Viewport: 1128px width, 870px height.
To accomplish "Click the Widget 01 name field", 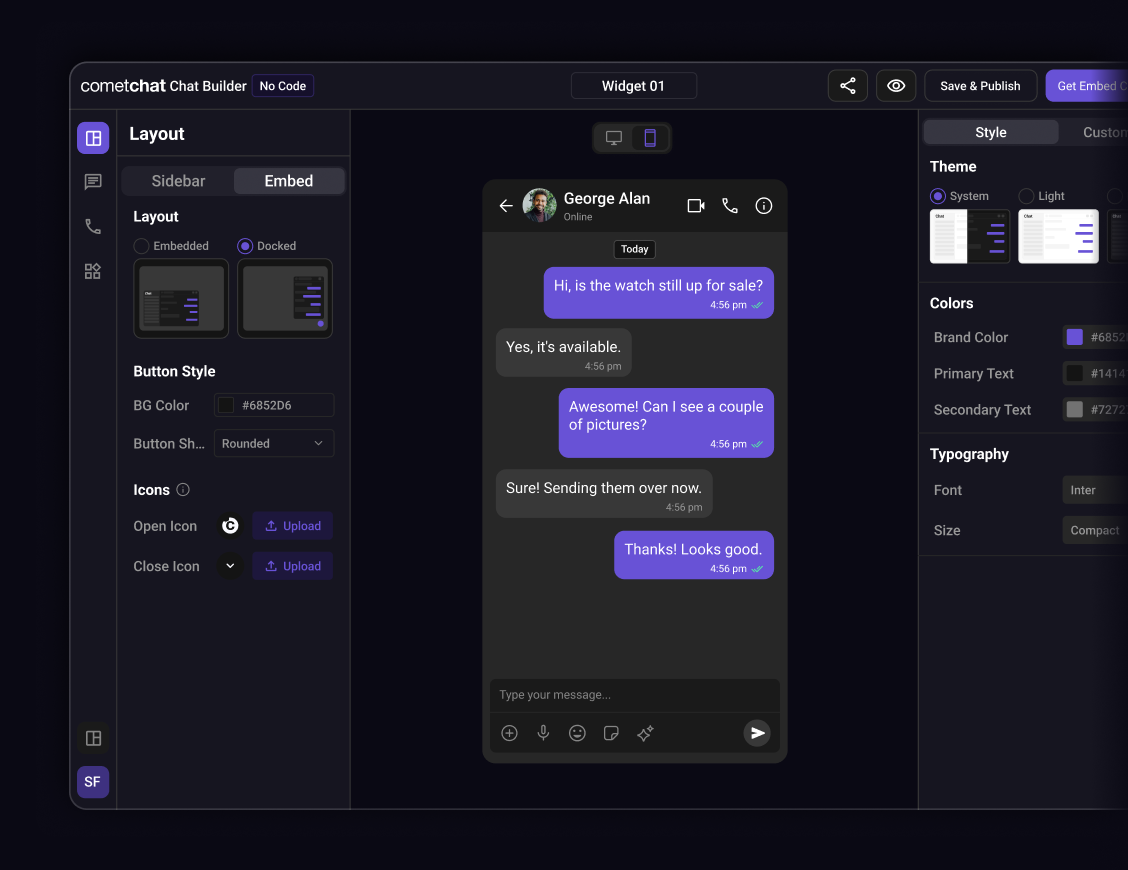I will (x=633, y=86).
